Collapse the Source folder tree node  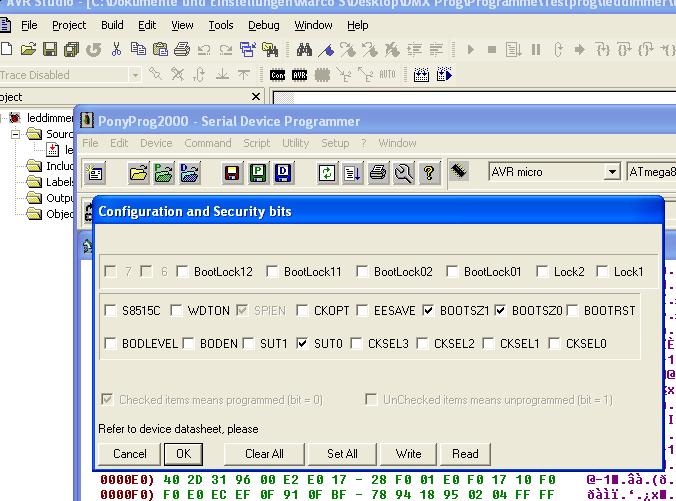16,134
